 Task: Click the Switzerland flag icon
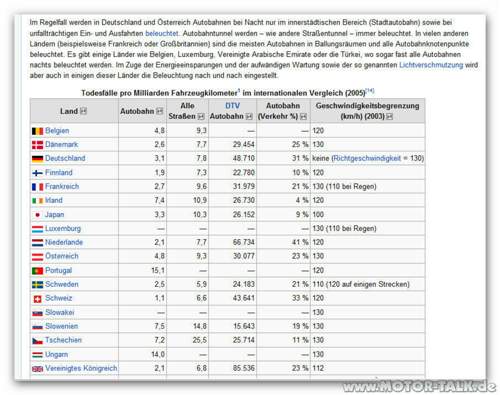click(x=37, y=299)
